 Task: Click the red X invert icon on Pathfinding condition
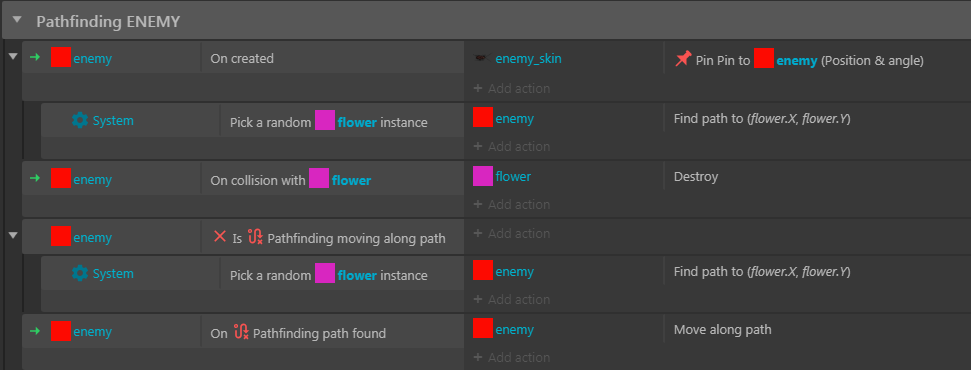pyautogui.click(x=219, y=236)
